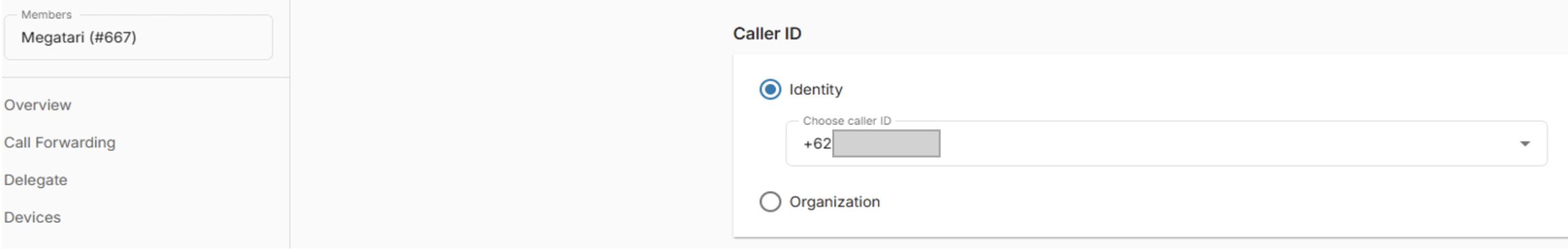Open the Overview section
The image size is (1568, 249).
(37, 105)
